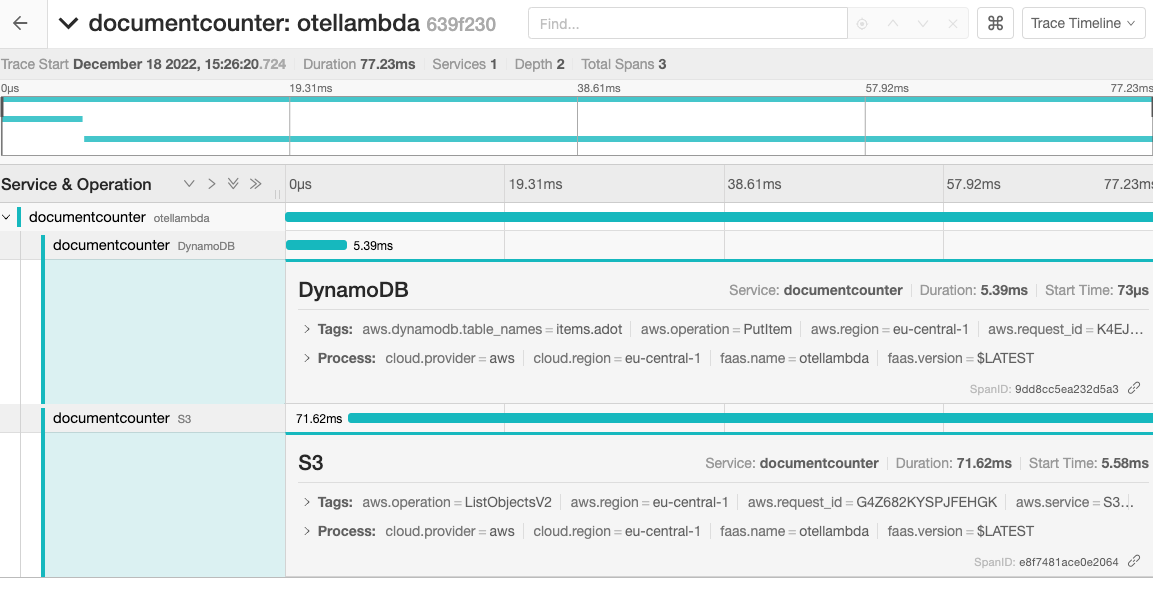The height and width of the screenshot is (596, 1153).
Task: Click the S3 detail heading
Action: 311,463
